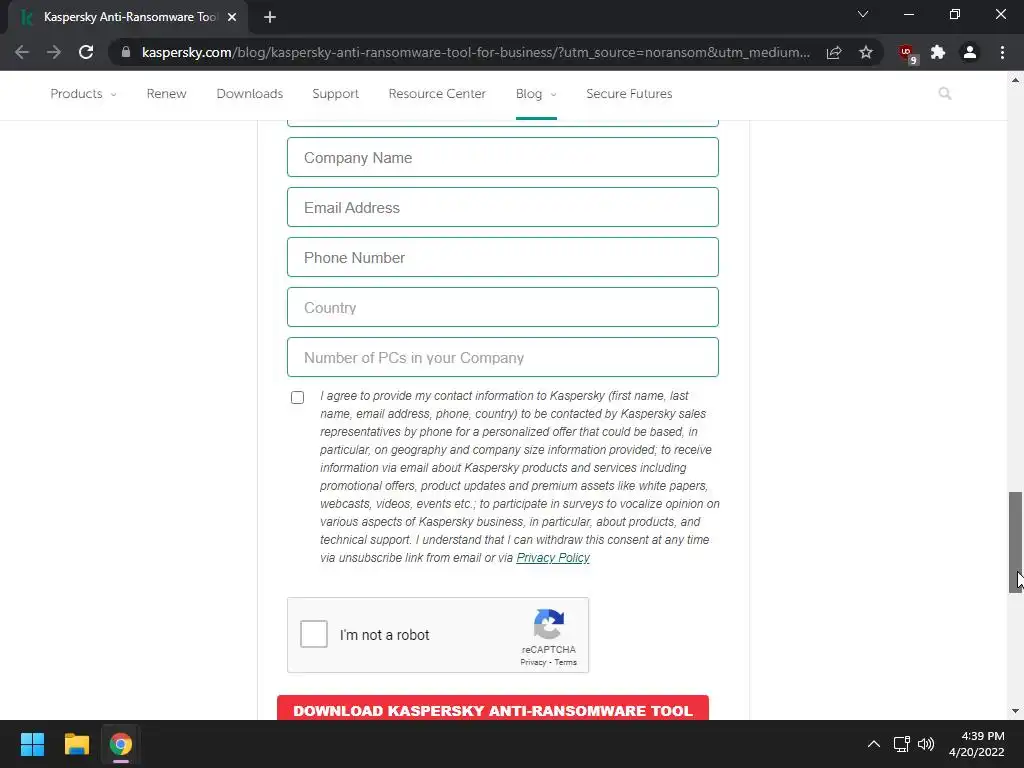Open Windows Start menu
Image resolution: width=1024 pixels, height=768 pixels.
32,744
